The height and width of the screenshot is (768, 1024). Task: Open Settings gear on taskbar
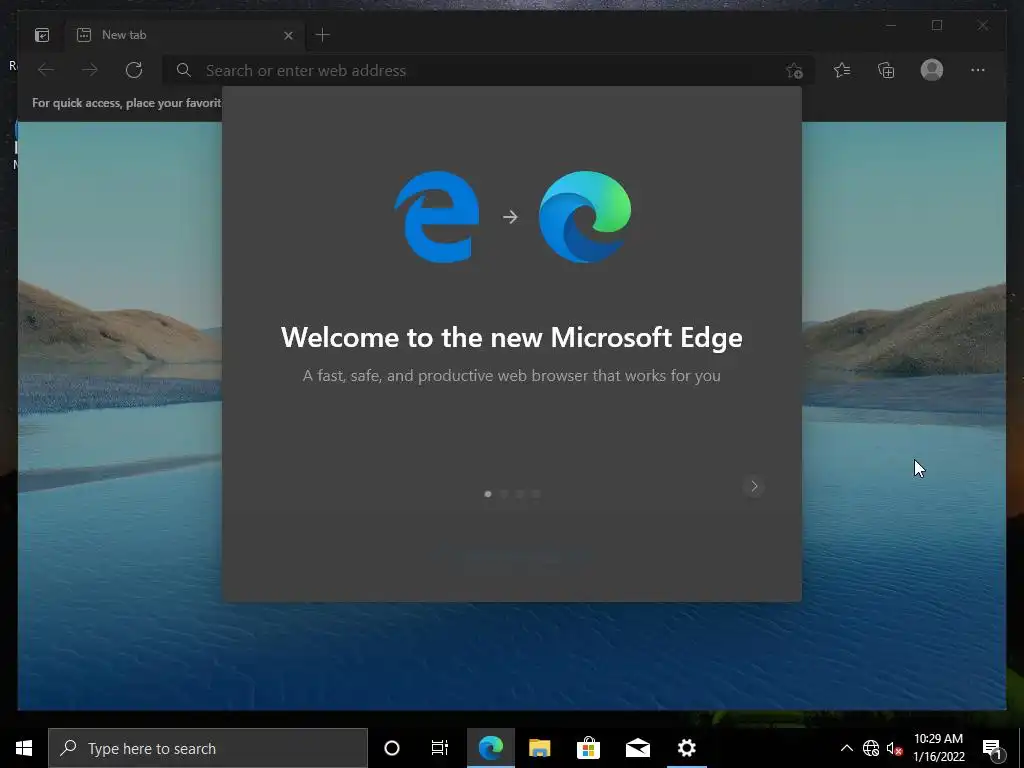coord(686,748)
